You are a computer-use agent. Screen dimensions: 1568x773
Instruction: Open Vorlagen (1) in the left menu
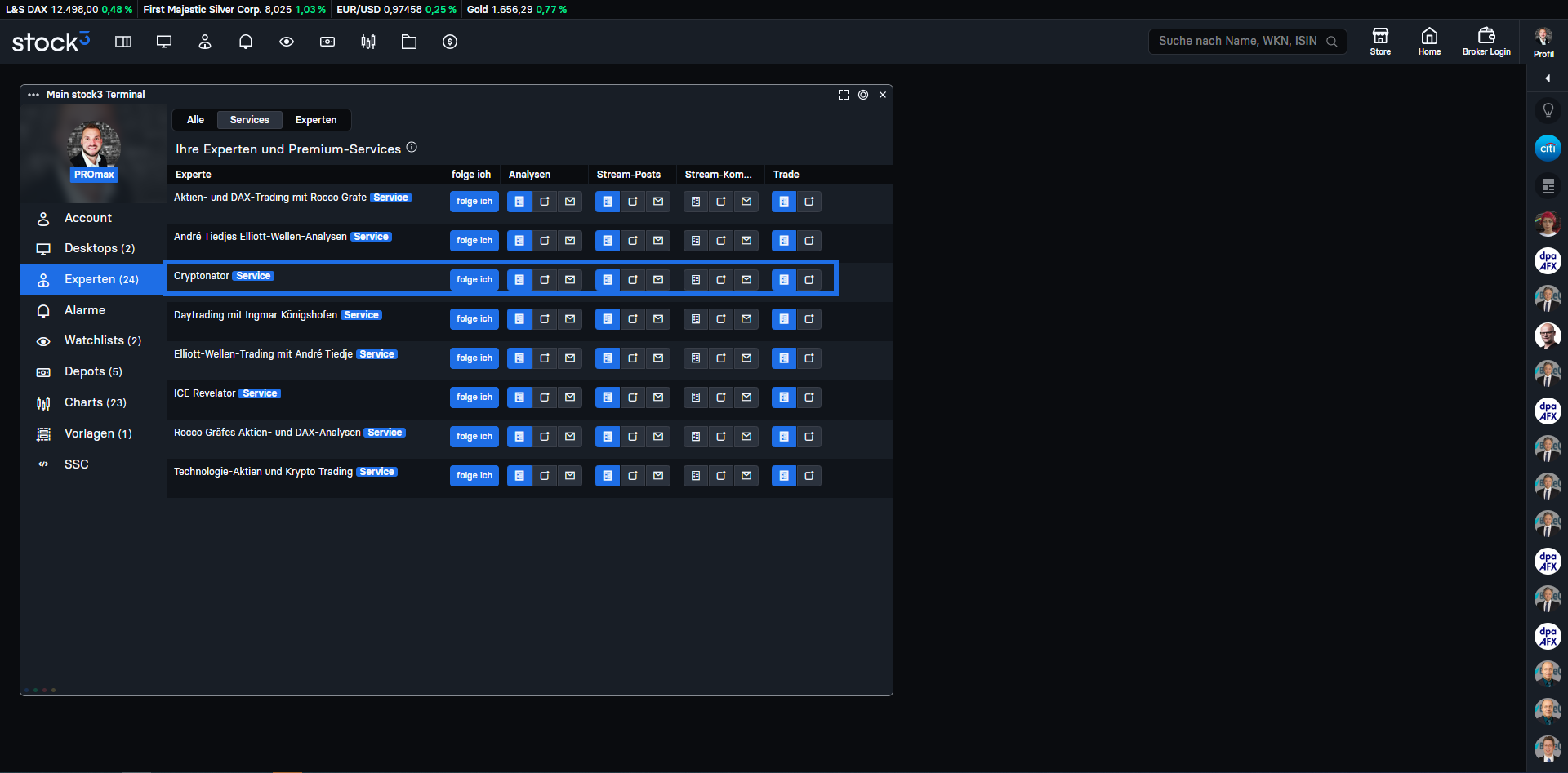93,433
